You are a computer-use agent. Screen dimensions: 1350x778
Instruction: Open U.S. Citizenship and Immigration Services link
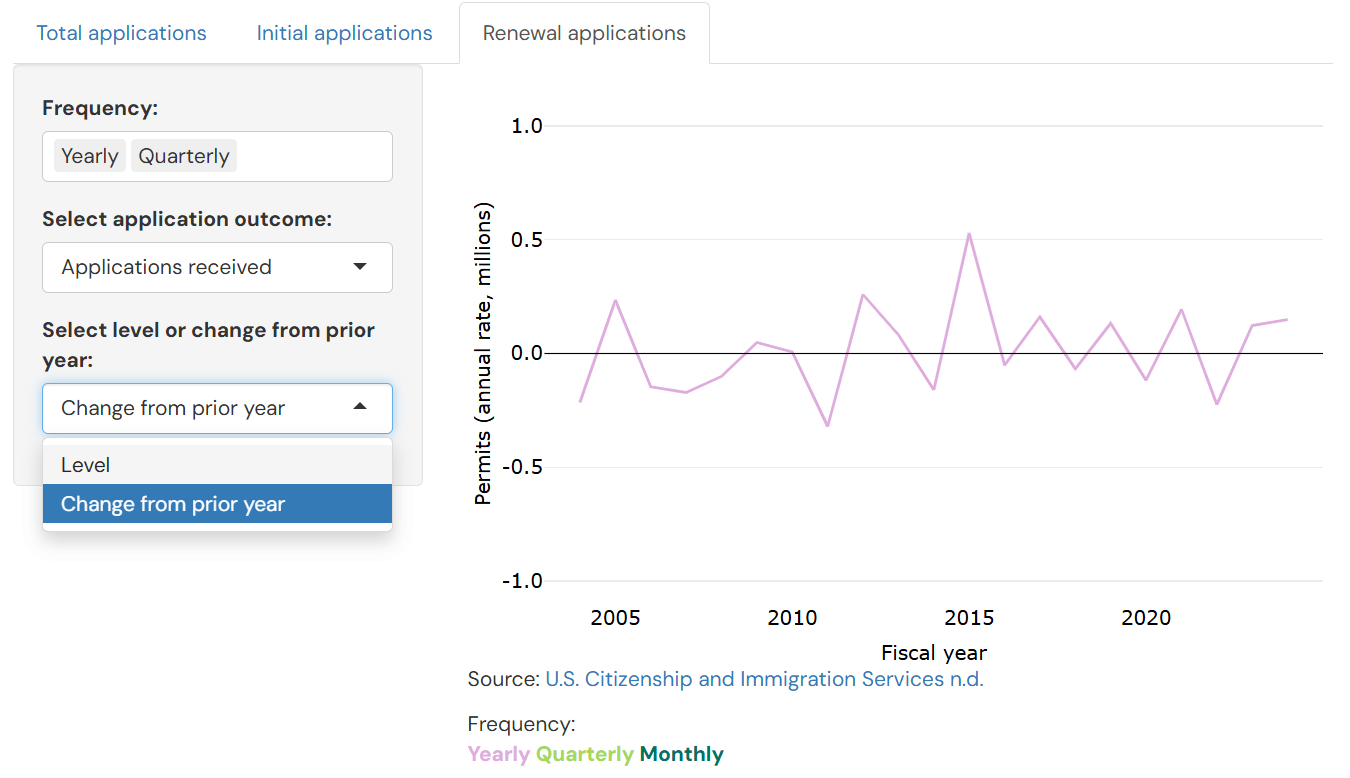pos(764,679)
